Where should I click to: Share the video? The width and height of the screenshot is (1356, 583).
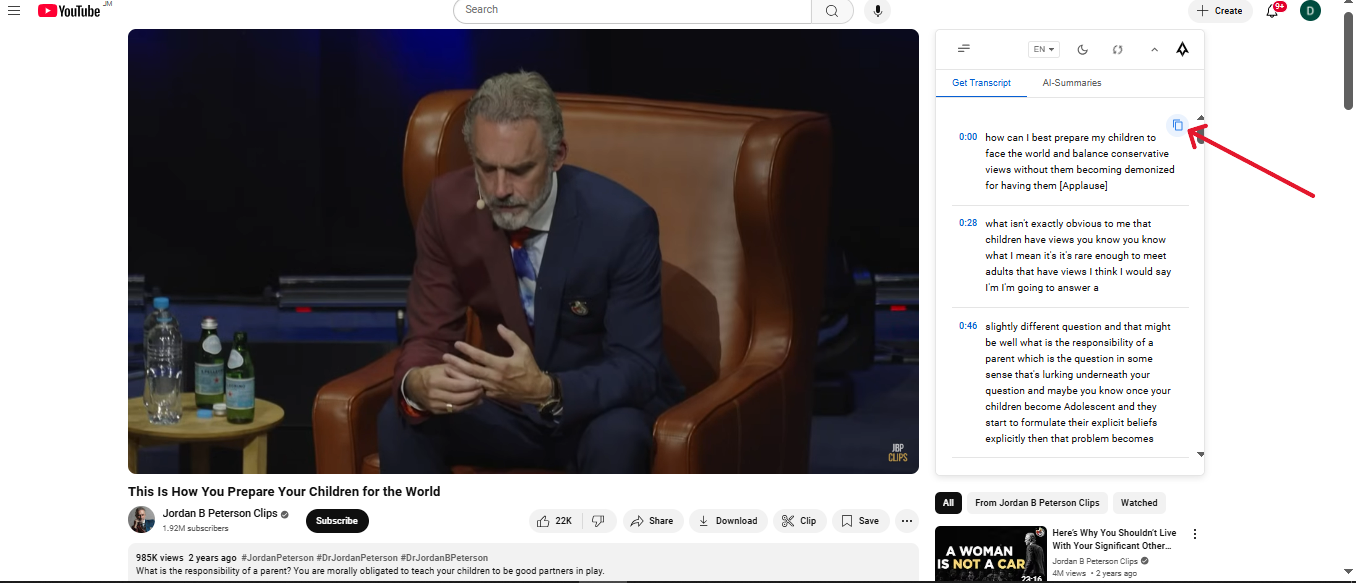coord(653,521)
